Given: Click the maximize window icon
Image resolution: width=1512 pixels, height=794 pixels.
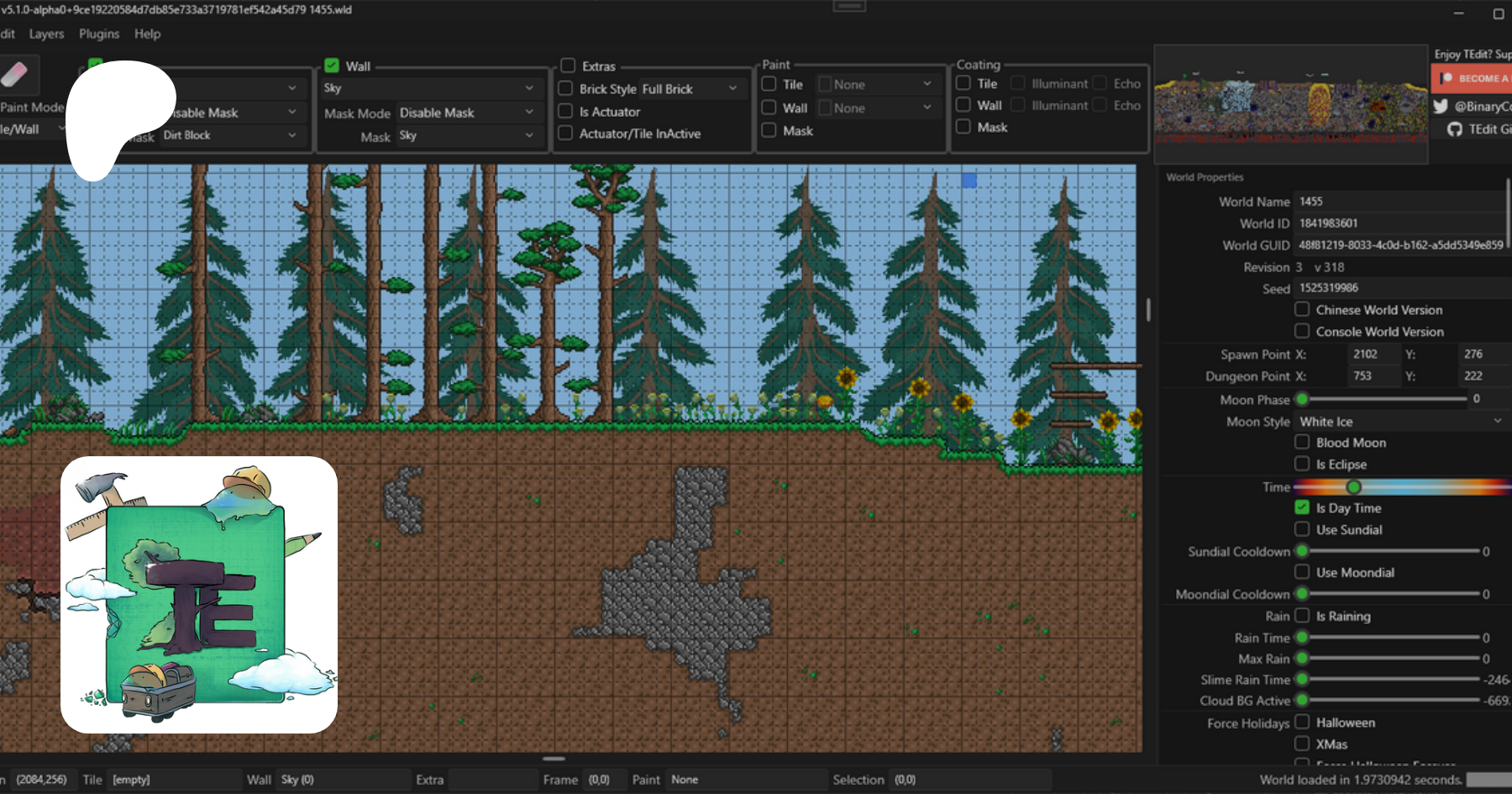Looking at the screenshot, I should (1498, 13).
